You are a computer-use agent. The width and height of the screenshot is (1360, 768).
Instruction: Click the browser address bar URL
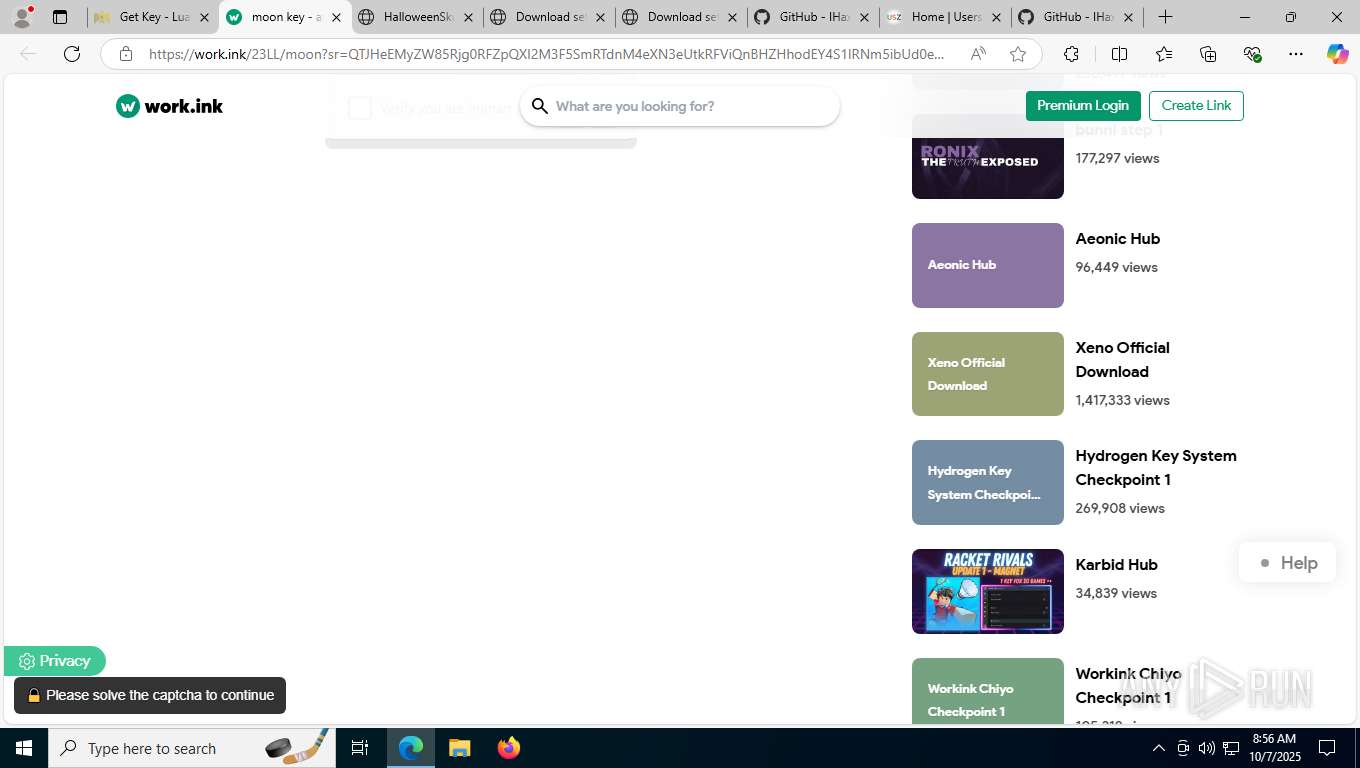click(546, 54)
